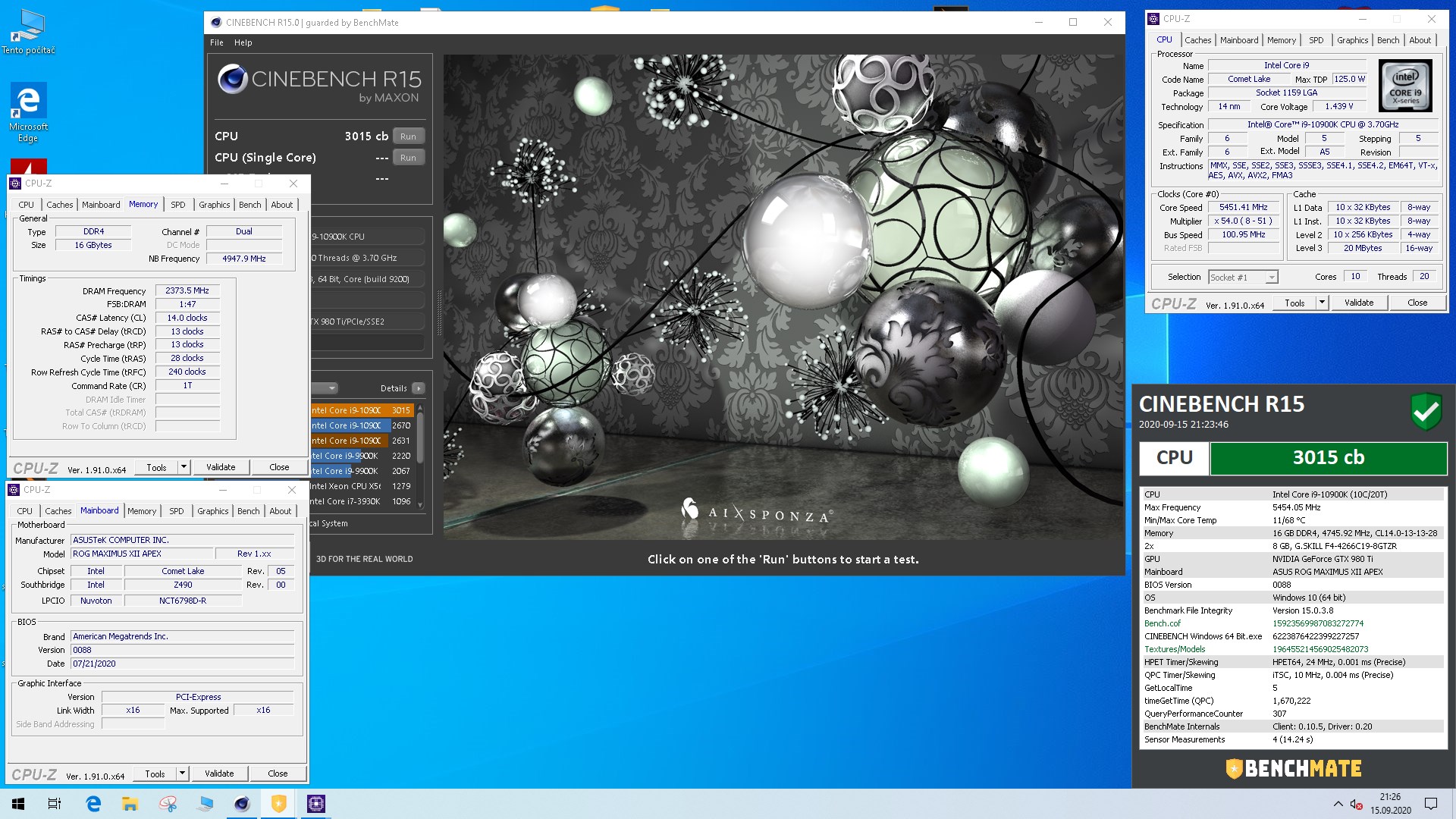This screenshot has width=1456, height=819.
Task: Click the Cinebench logo sphere icon
Action: point(233,79)
